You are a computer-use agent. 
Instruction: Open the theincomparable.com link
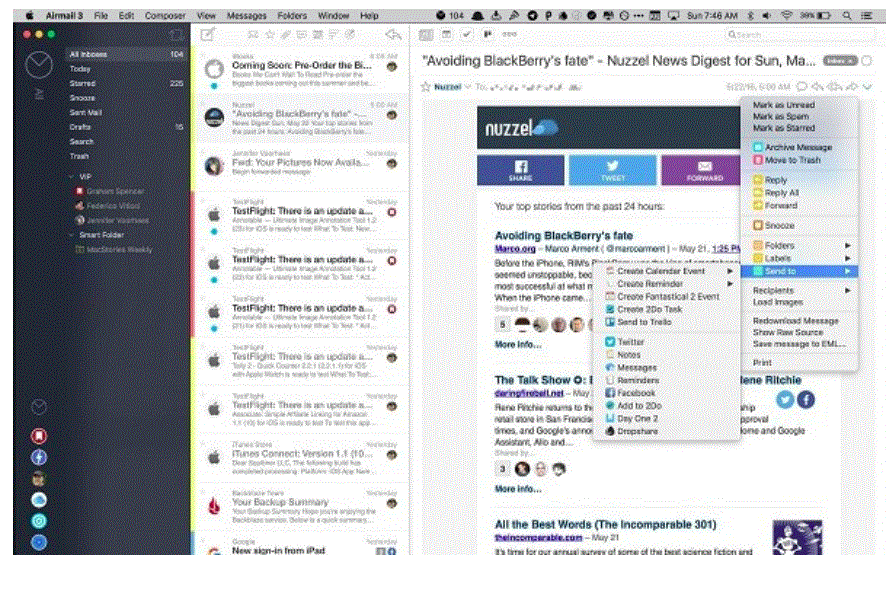(x=538, y=538)
